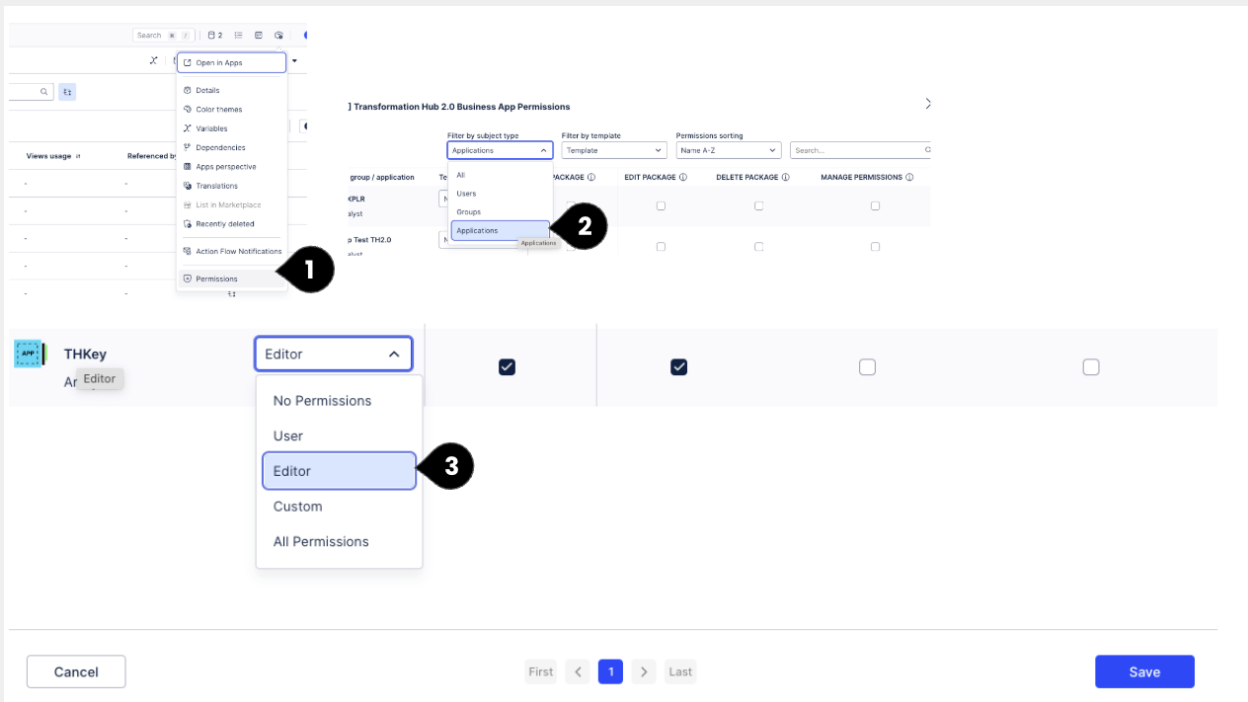Click the Open in Apps external-link icon

tap(187, 63)
